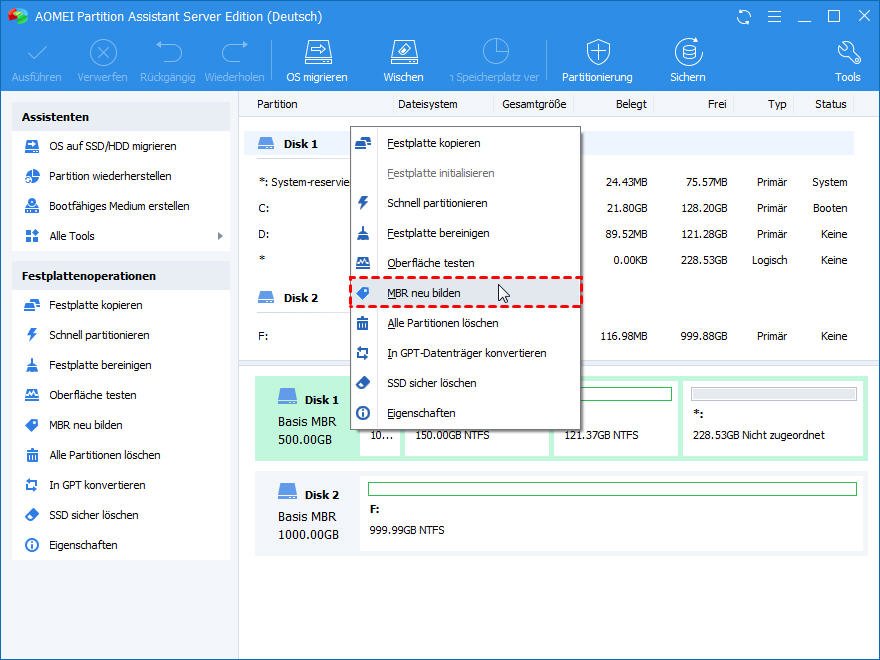
Task: Select In GPT-Datenträger konvertieren from the context menu
Action: point(466,353)
